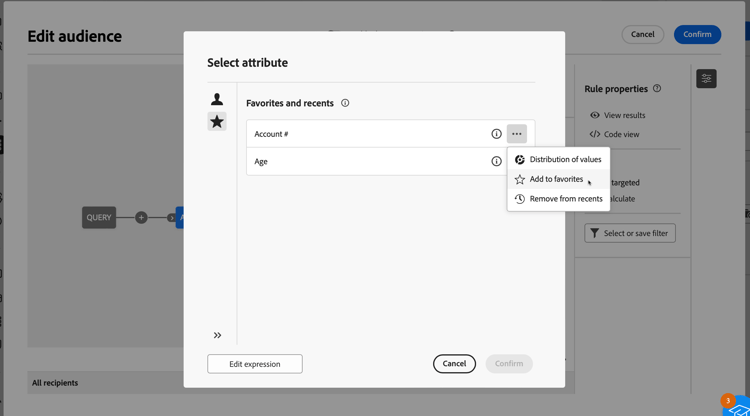Click the arrow connector after plus node
The image size is (750, 416).
(171, 218)
